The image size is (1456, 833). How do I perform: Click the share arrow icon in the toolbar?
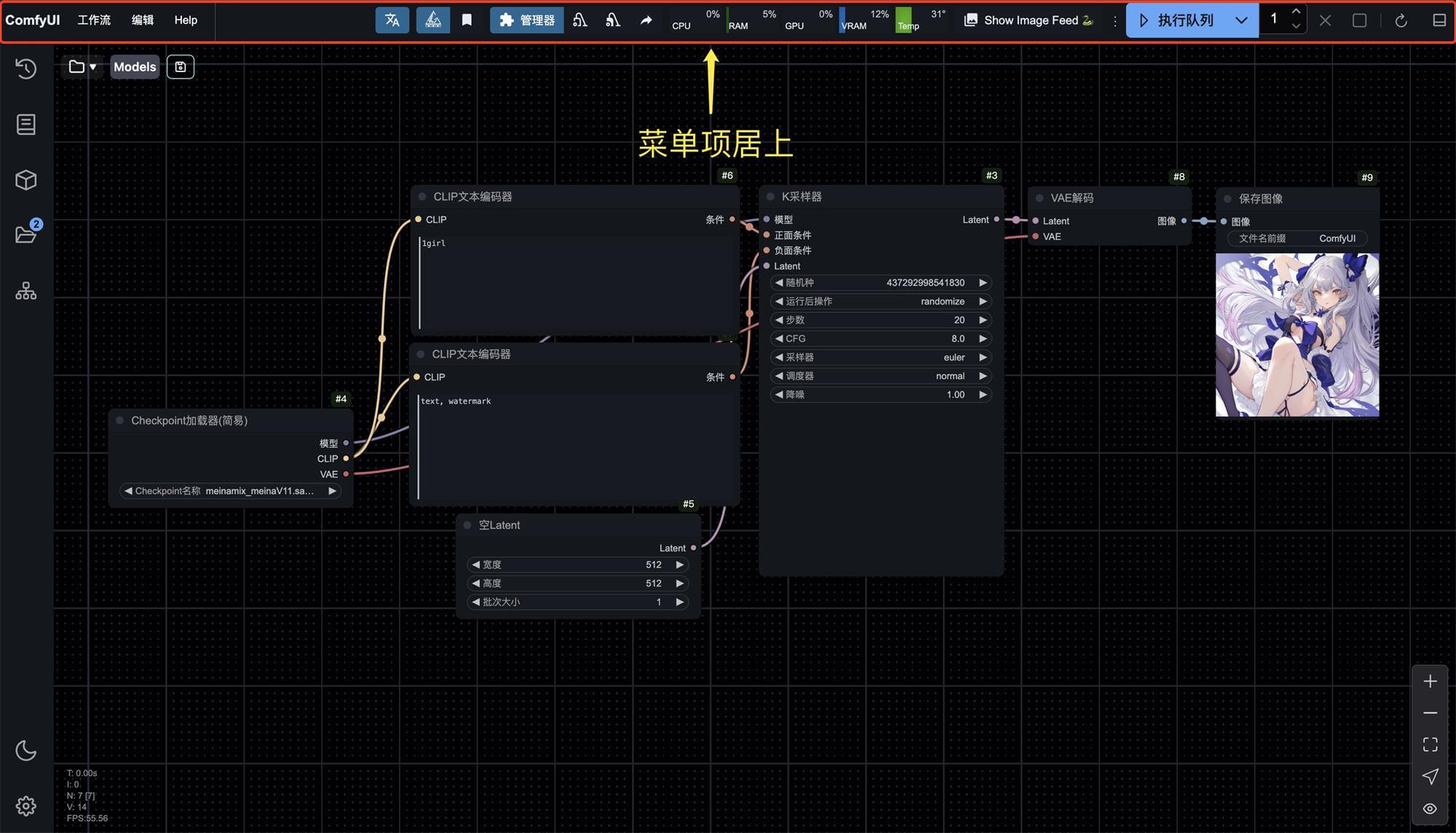(646, 20)
